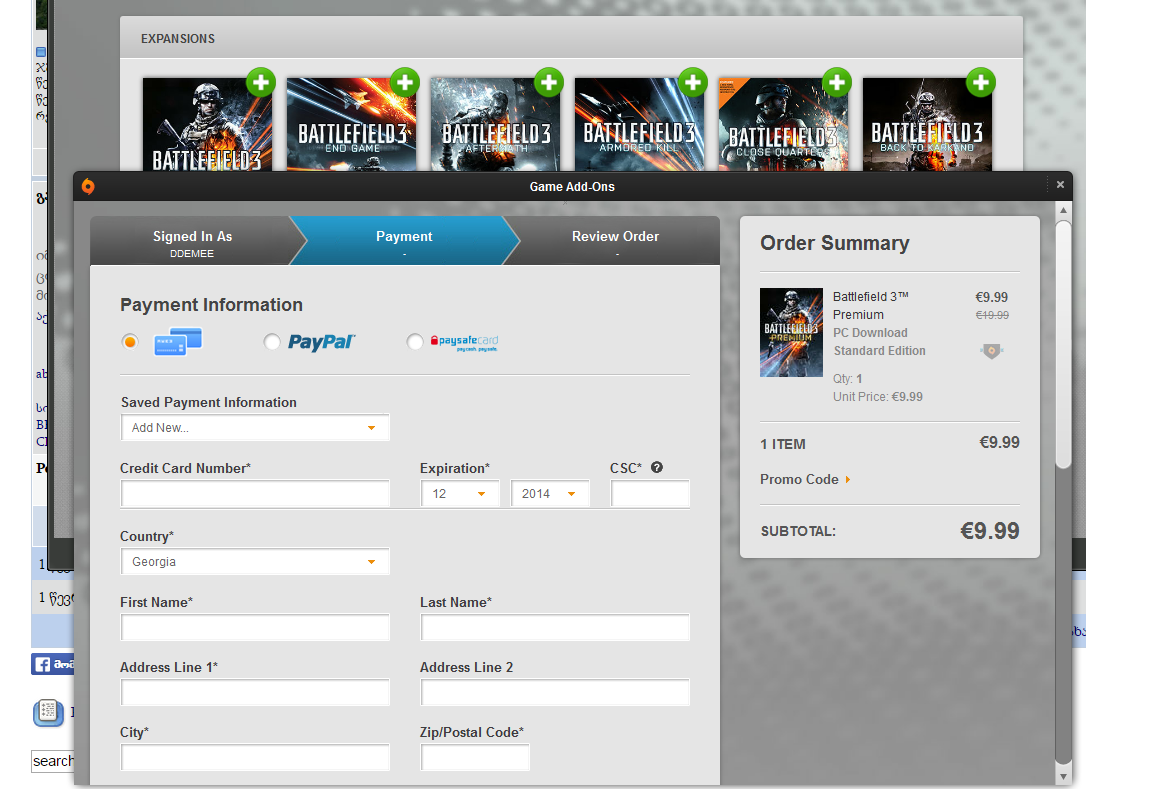The height and width of the screenshot is (789, 1152).
Task: Click the Battlefield 3 Premium order thumbnail
Action: [791, 332]
